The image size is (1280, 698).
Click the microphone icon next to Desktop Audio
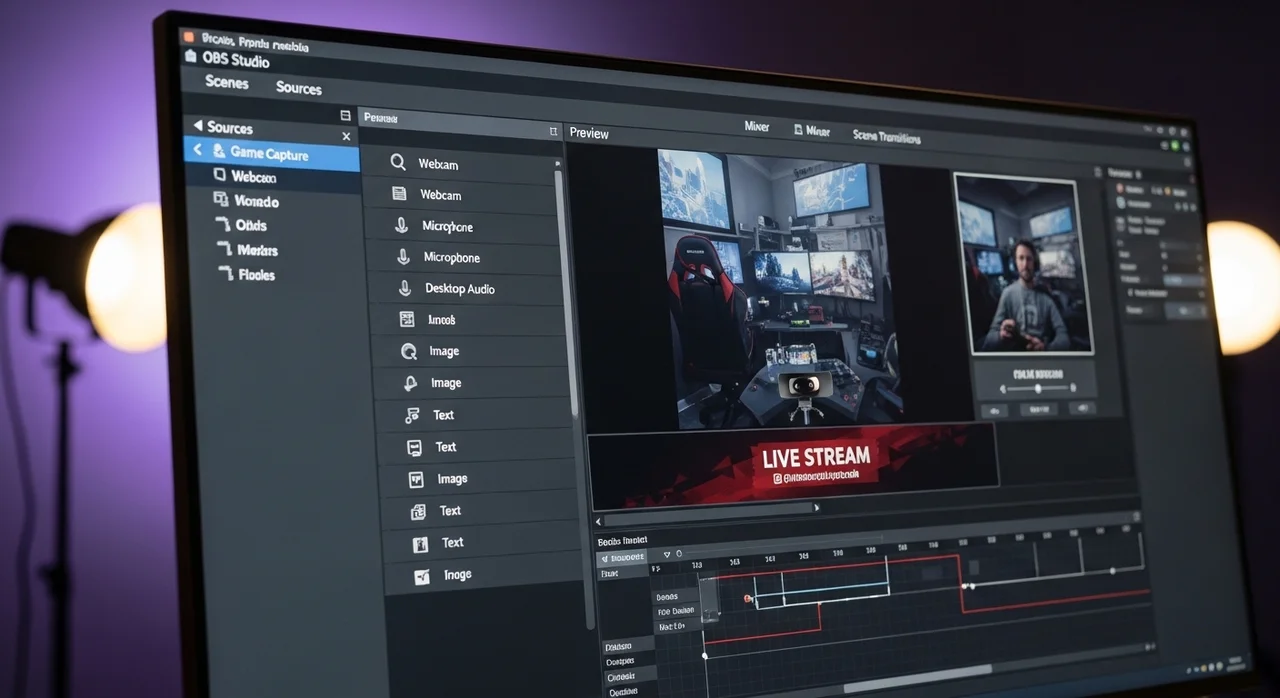[x=405, y=288]
